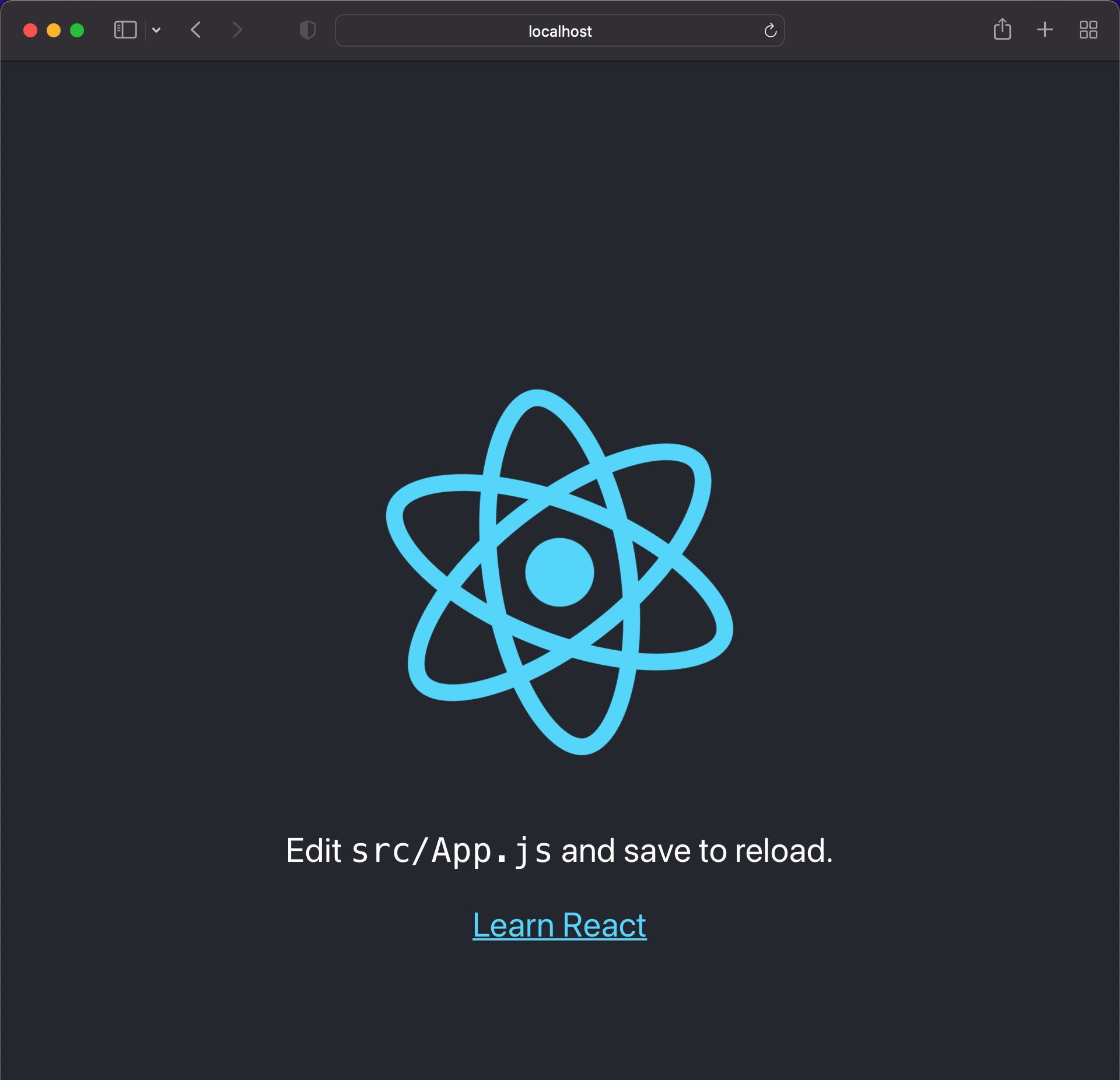The height and width of the screenshot is (1080, 1120).
Task: Click the word 'Edit' in instructions
Action: pyautogui.click(x=313, y=851)
